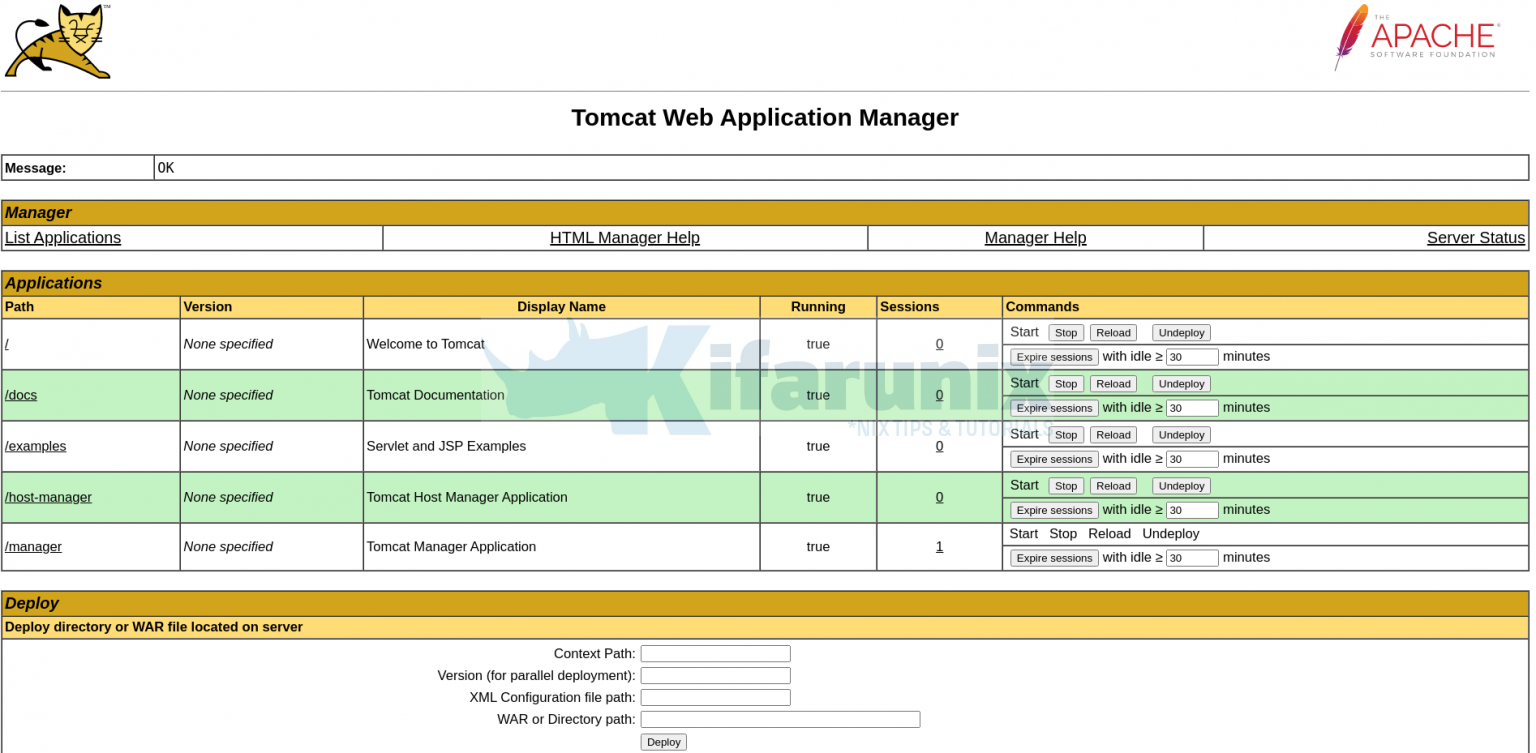Image resolution: width=1536 pixels, height=753 pixels.
Task: Undeploy the /host-manager application
Action: tap(1180, 485)
